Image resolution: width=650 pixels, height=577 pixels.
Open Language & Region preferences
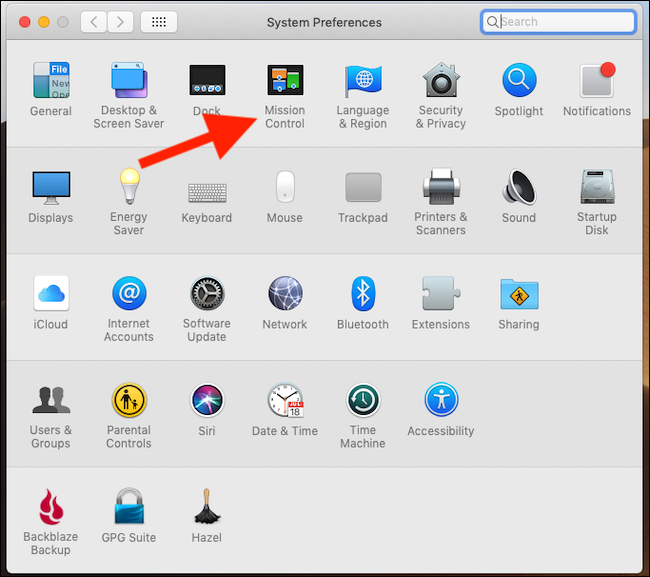[x=363, y=80]
